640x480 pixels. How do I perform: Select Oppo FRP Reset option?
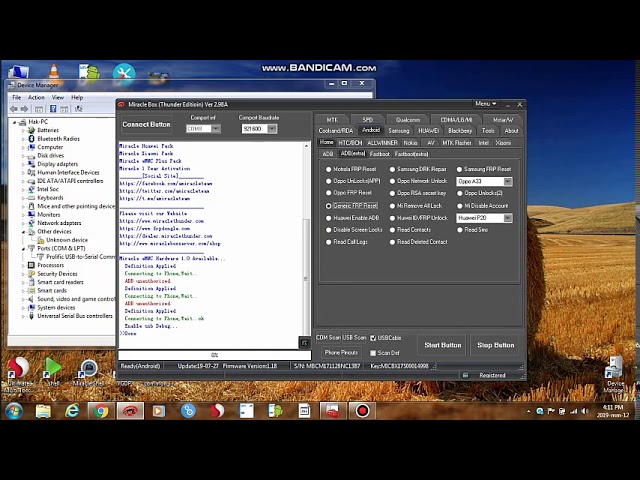(x=328, y=193)
